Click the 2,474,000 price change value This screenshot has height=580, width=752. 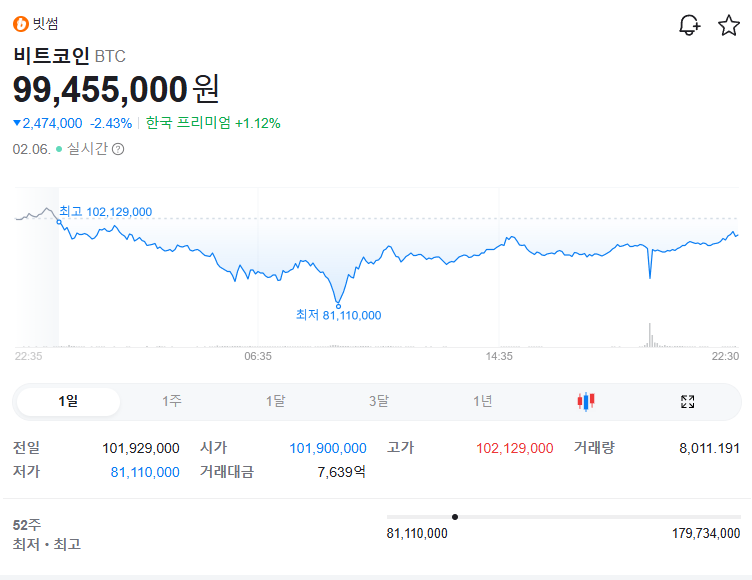point(52,123)
